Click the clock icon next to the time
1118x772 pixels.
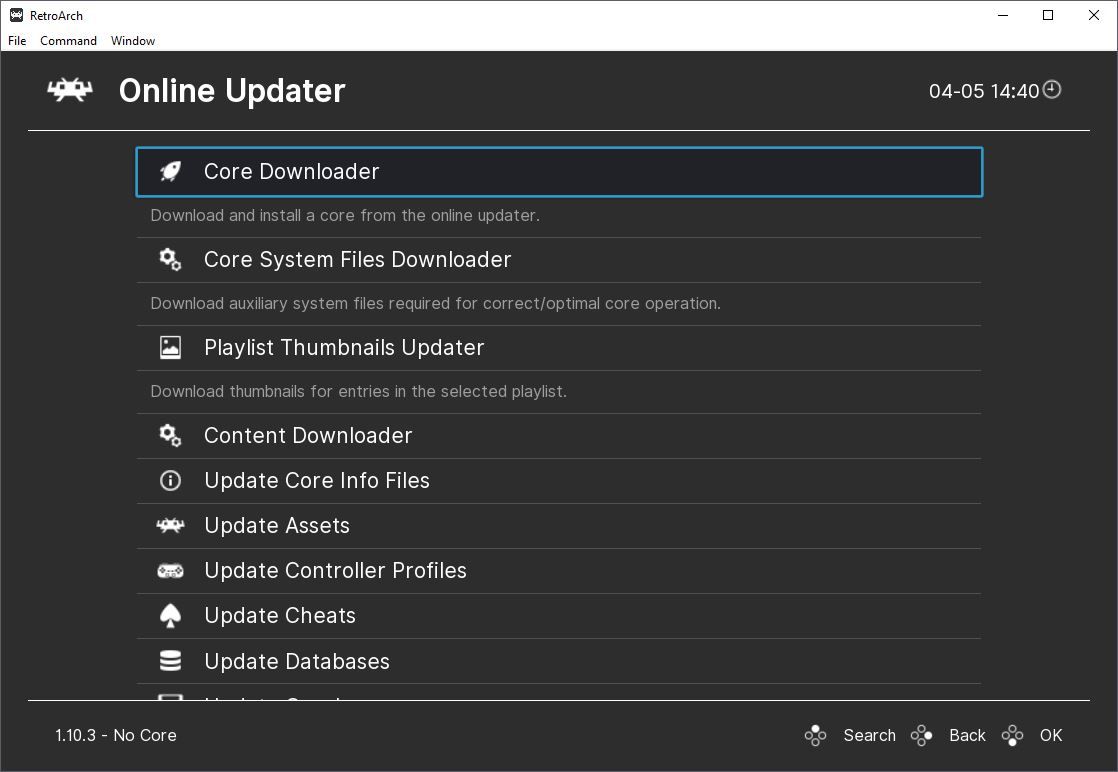click(1052, 90)
